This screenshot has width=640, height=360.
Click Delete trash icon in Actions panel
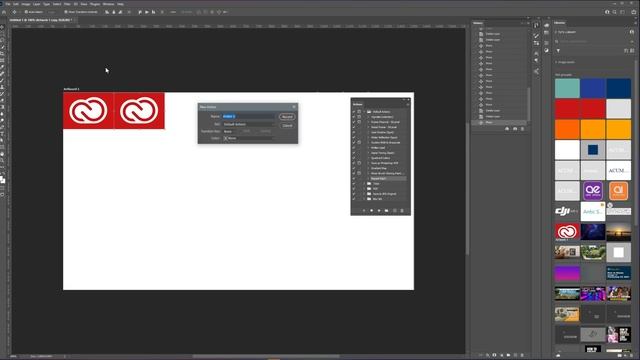[x=402, y=211]
